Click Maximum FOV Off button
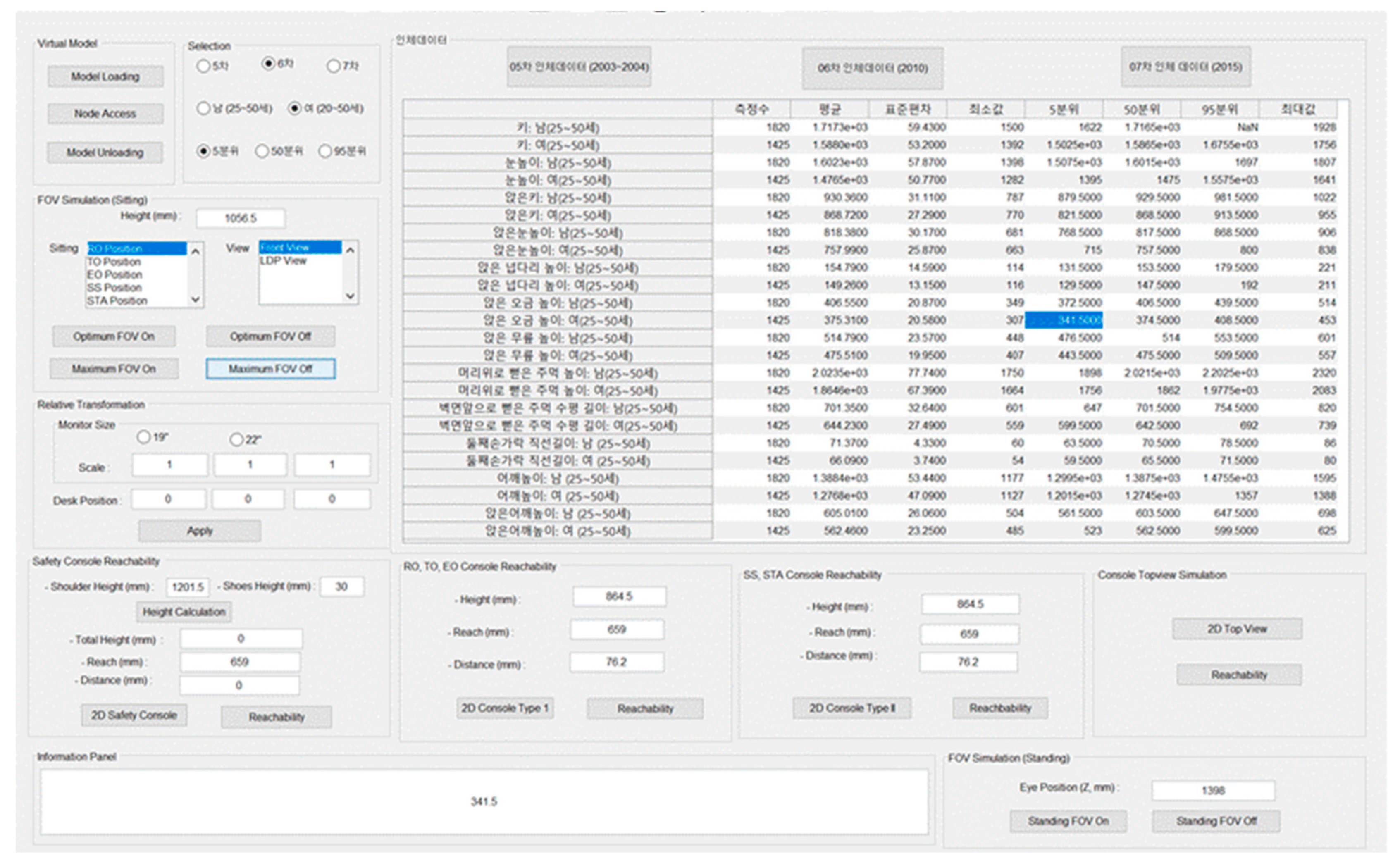The image size is (1400, 863). [270, 369]
